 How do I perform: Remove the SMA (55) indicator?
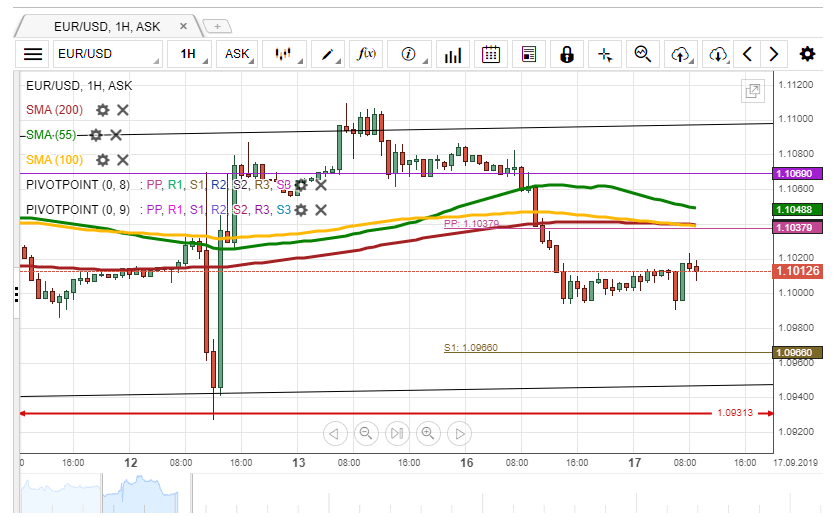(116, 135)
